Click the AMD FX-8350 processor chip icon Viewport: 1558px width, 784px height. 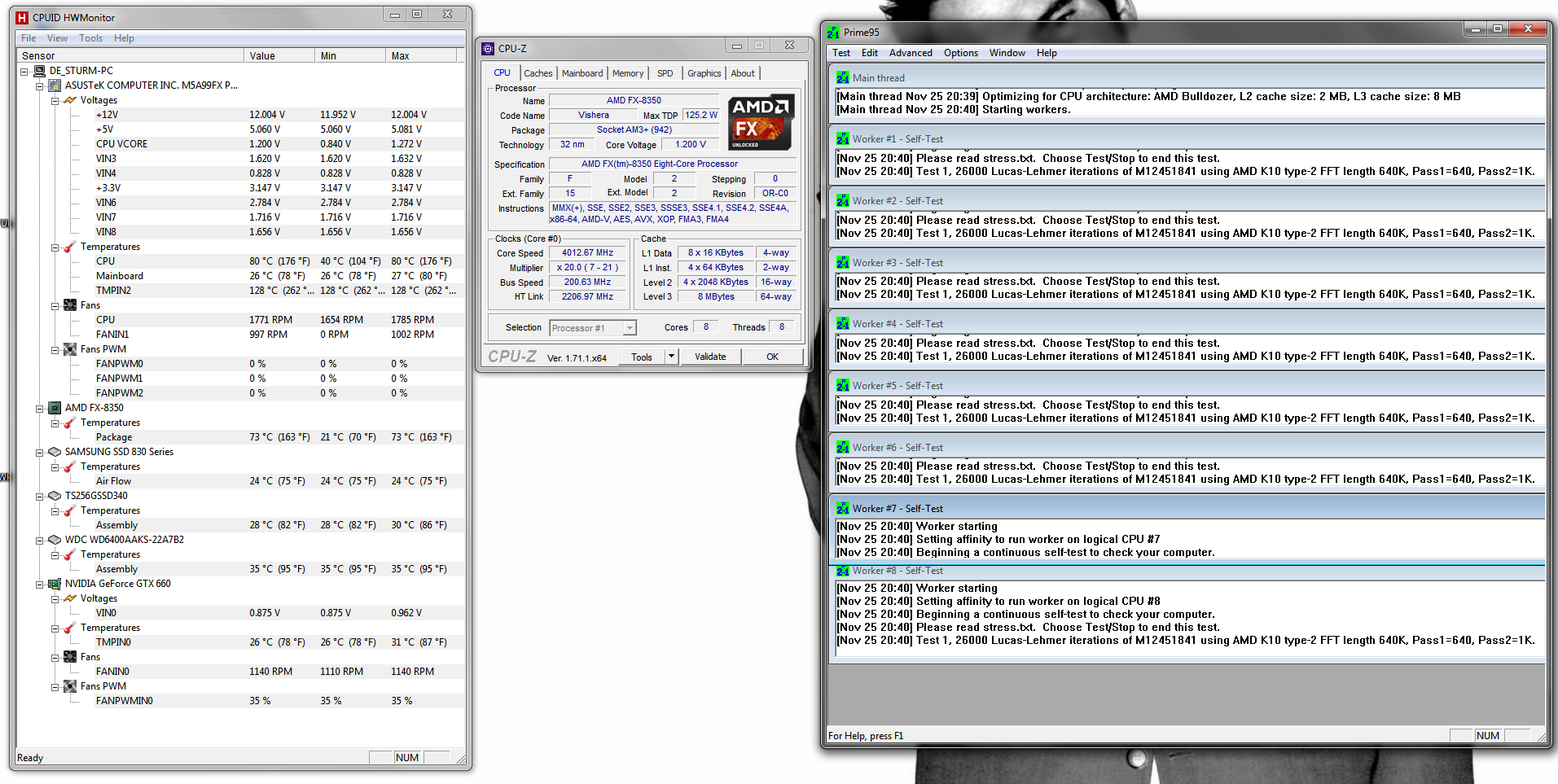55,408
